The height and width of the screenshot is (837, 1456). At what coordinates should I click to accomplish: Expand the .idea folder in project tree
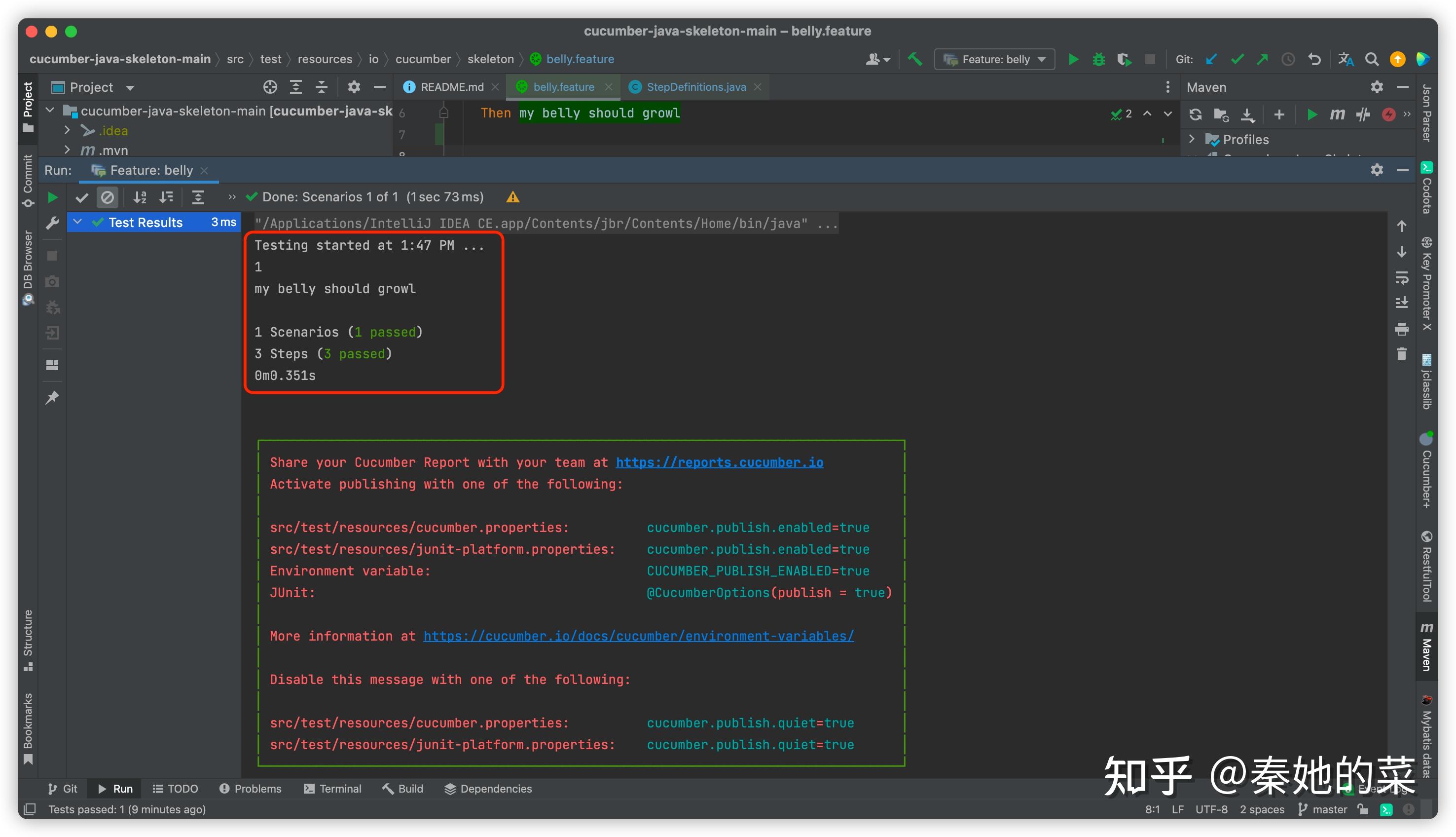67,130
